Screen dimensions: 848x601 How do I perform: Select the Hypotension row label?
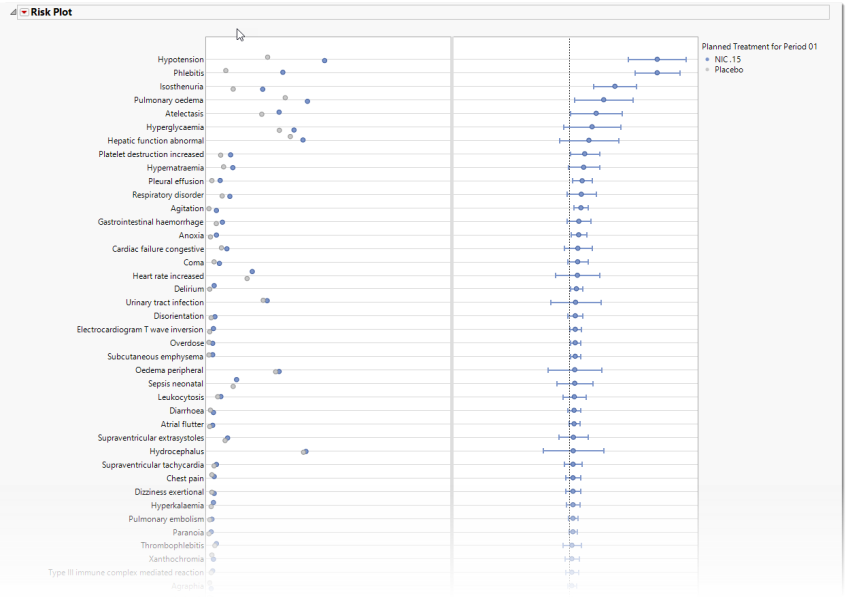pyautogui.click(x=181, y=60)
